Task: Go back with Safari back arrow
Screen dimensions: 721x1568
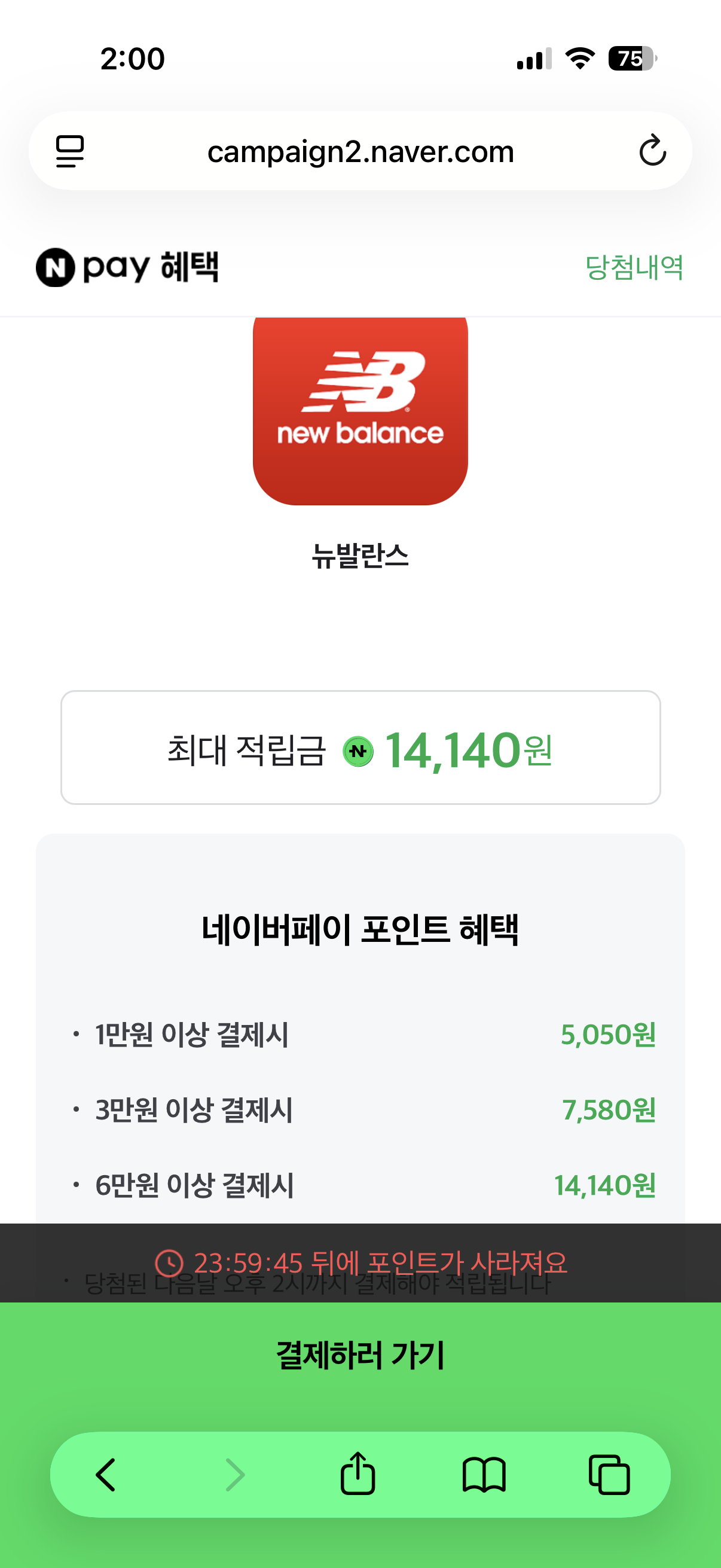Action: point(106,1475)
